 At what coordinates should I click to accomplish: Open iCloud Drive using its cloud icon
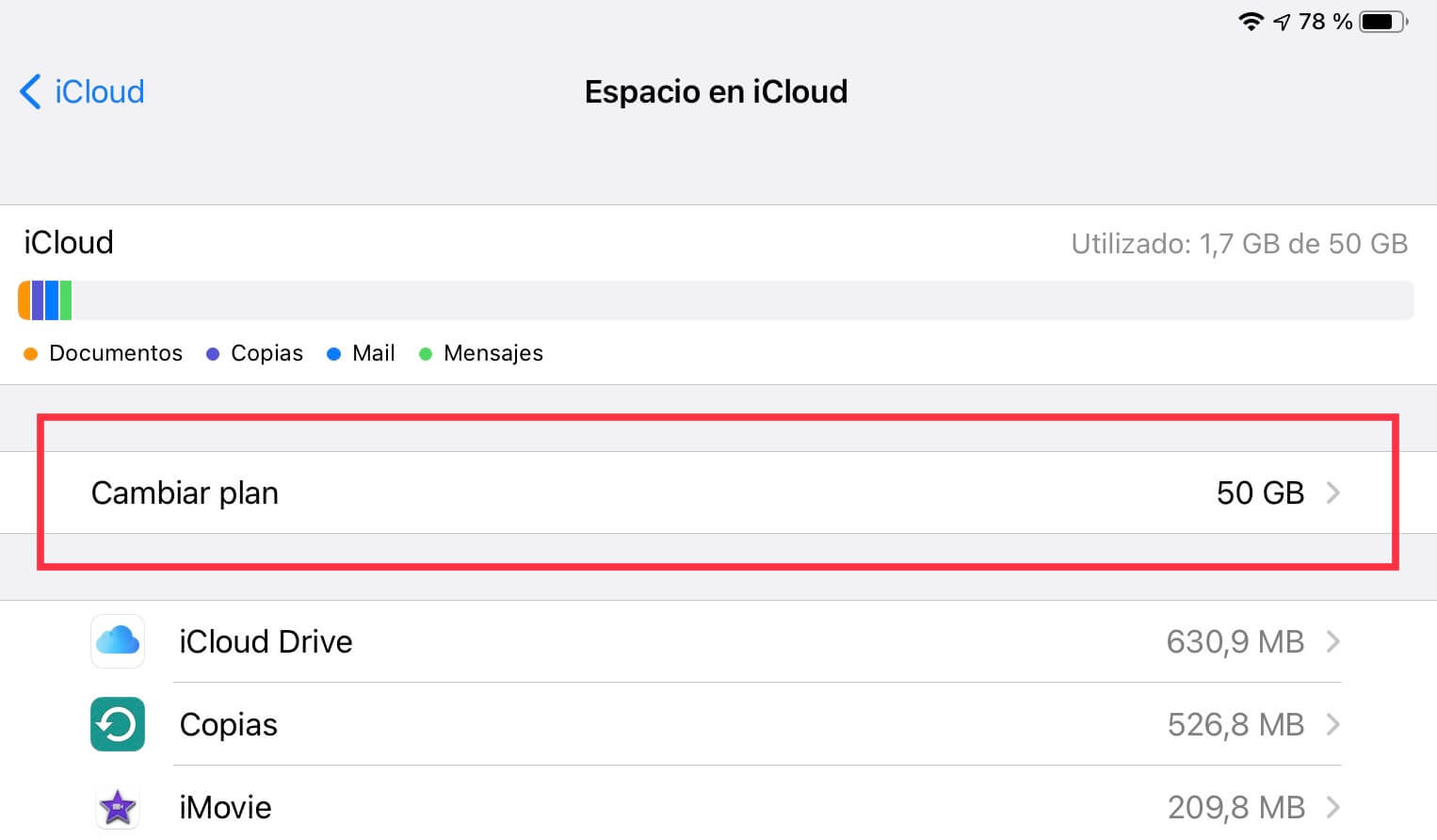(x=117, y=641)
